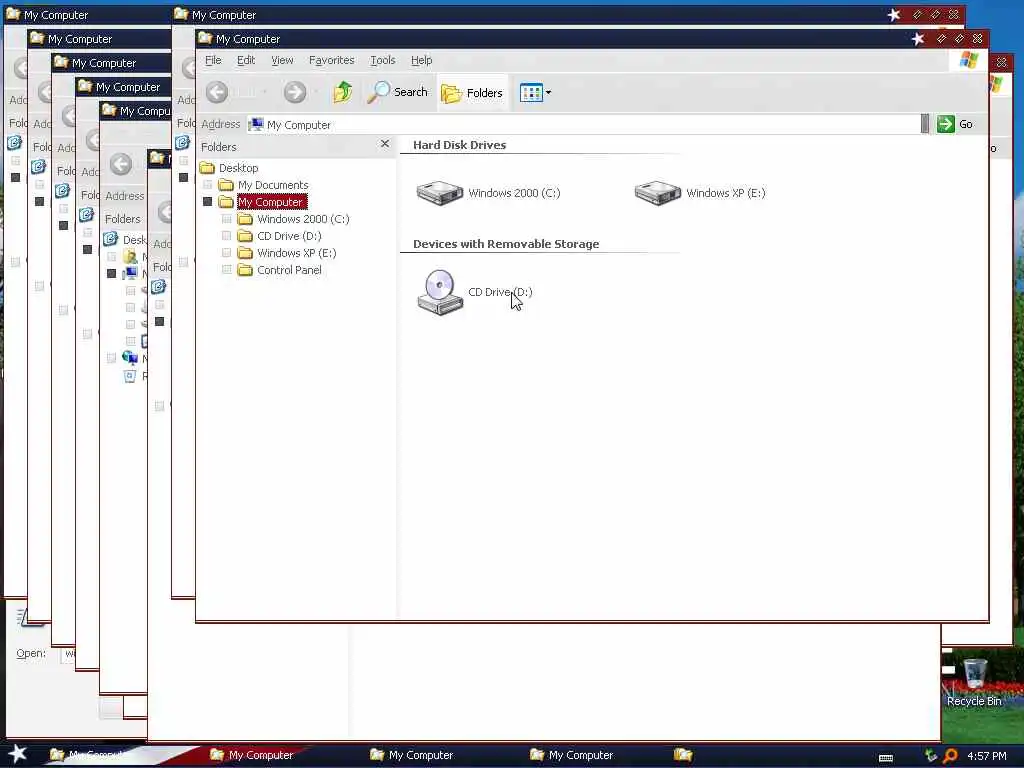
Task: Click the Control Panel folder icon in the tree
Action: 245,270
